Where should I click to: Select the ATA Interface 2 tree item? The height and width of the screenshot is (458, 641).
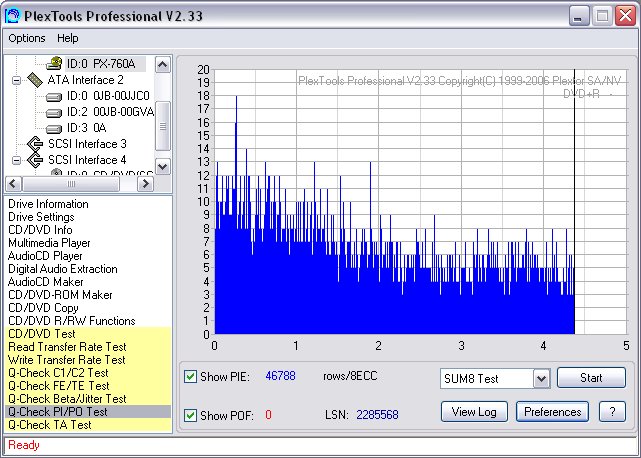[85, 80]
